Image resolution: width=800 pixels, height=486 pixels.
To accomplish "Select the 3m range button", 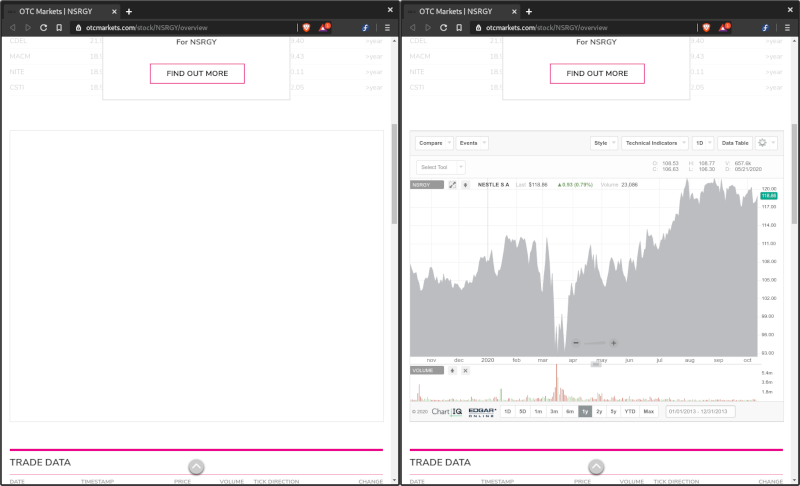I will click(554, 412).
